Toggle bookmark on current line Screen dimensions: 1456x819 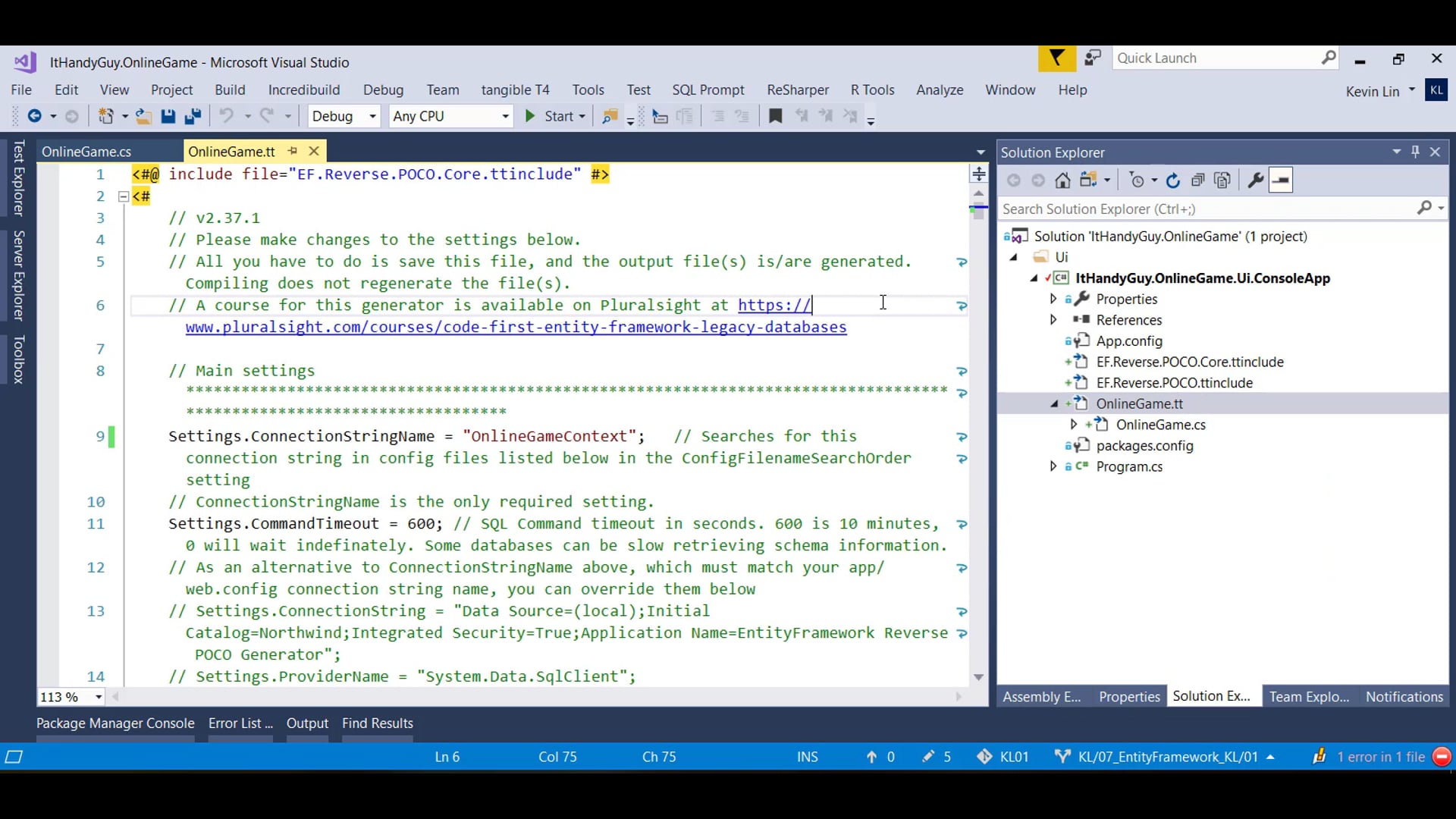[775, 116]
